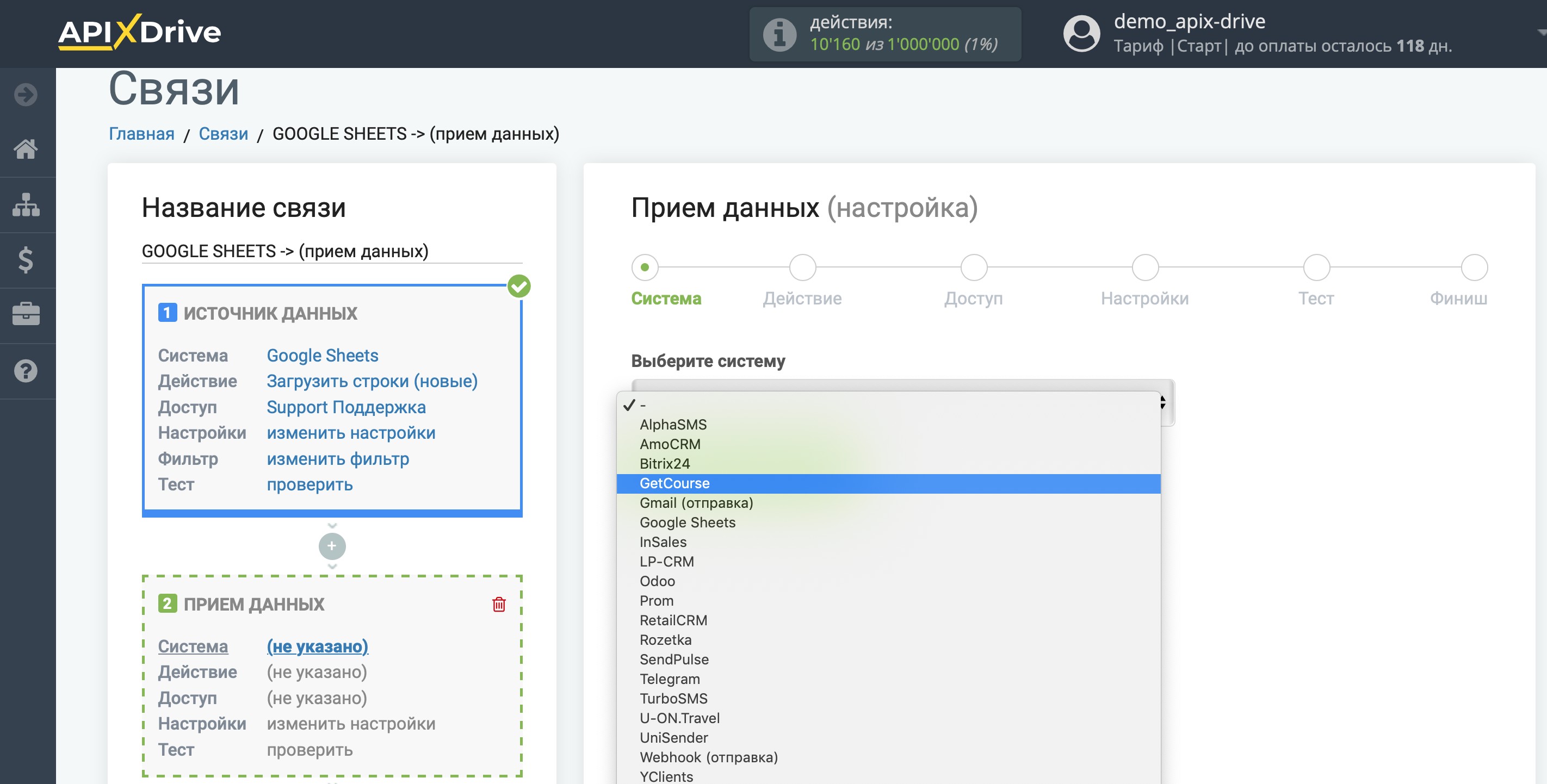This screenshot has width=1547, height=784.
Task: Click Загрузить строки (новые) action link
Action: [373, 381]
